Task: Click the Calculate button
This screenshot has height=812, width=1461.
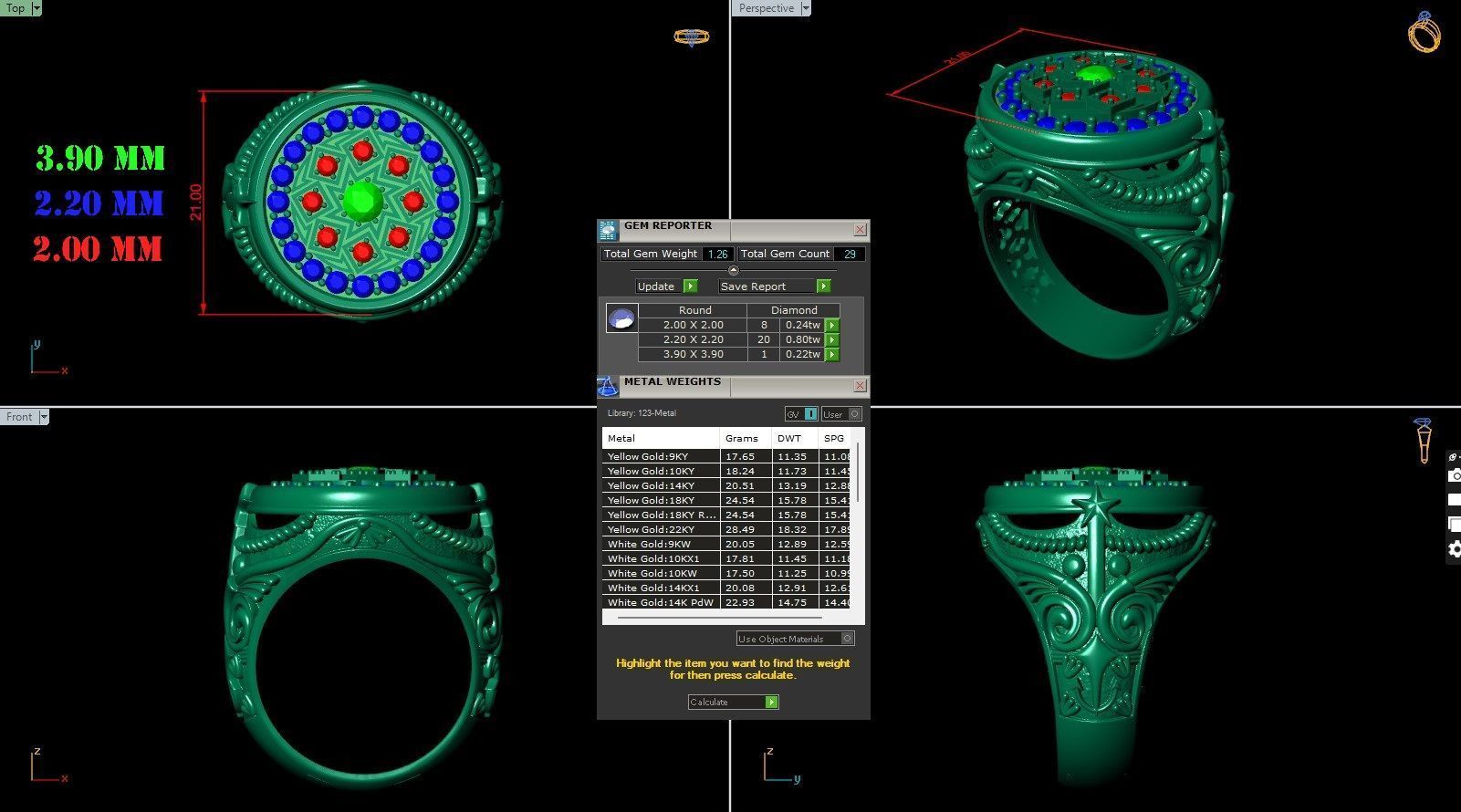Action: click(x=733, y=702)
